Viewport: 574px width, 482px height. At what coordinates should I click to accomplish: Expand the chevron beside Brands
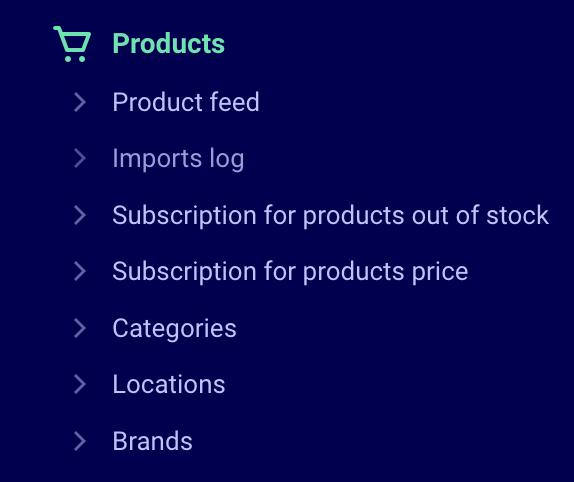[x=80, y=441]
